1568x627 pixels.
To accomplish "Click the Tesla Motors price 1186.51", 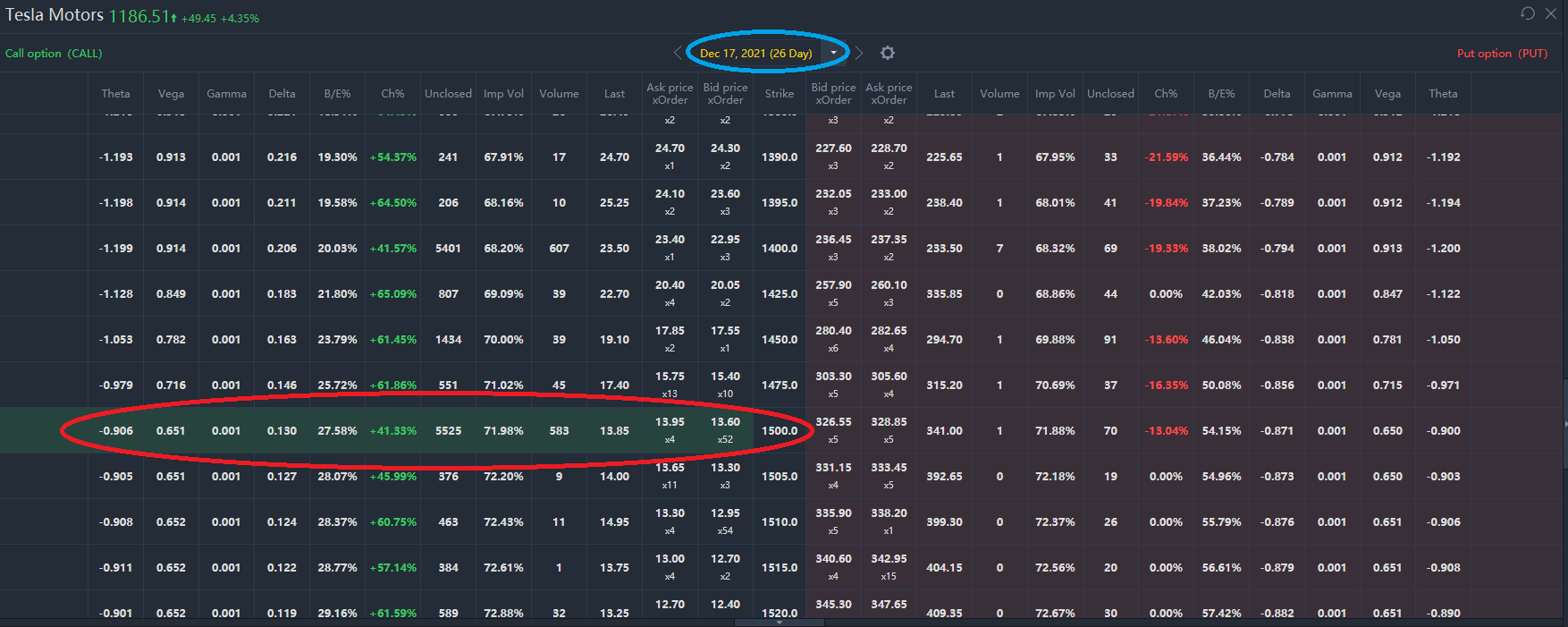I will pos(138,16).
